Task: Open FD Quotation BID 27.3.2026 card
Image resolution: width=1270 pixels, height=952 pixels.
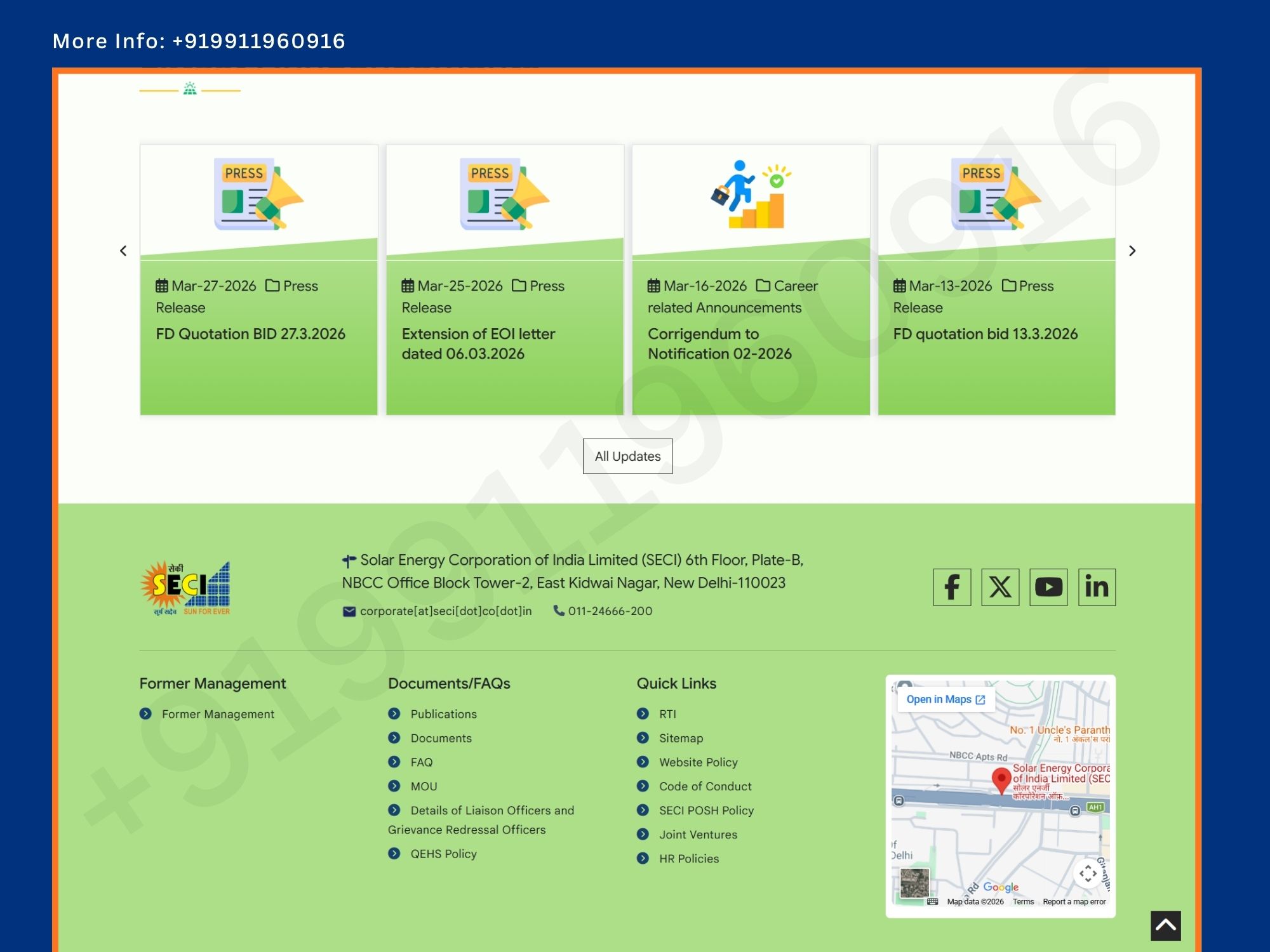Action: (251, 334)
